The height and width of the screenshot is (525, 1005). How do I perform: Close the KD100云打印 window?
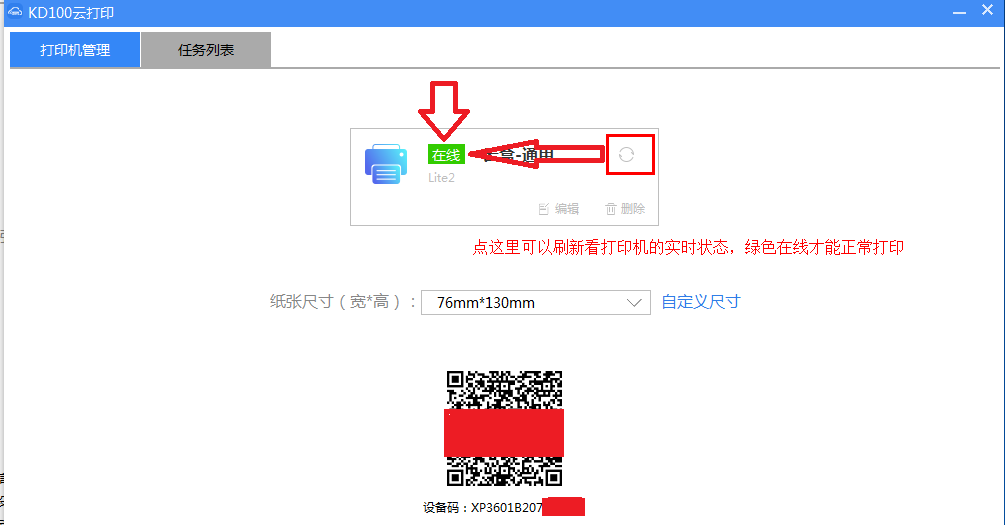(x=988, y=10)
